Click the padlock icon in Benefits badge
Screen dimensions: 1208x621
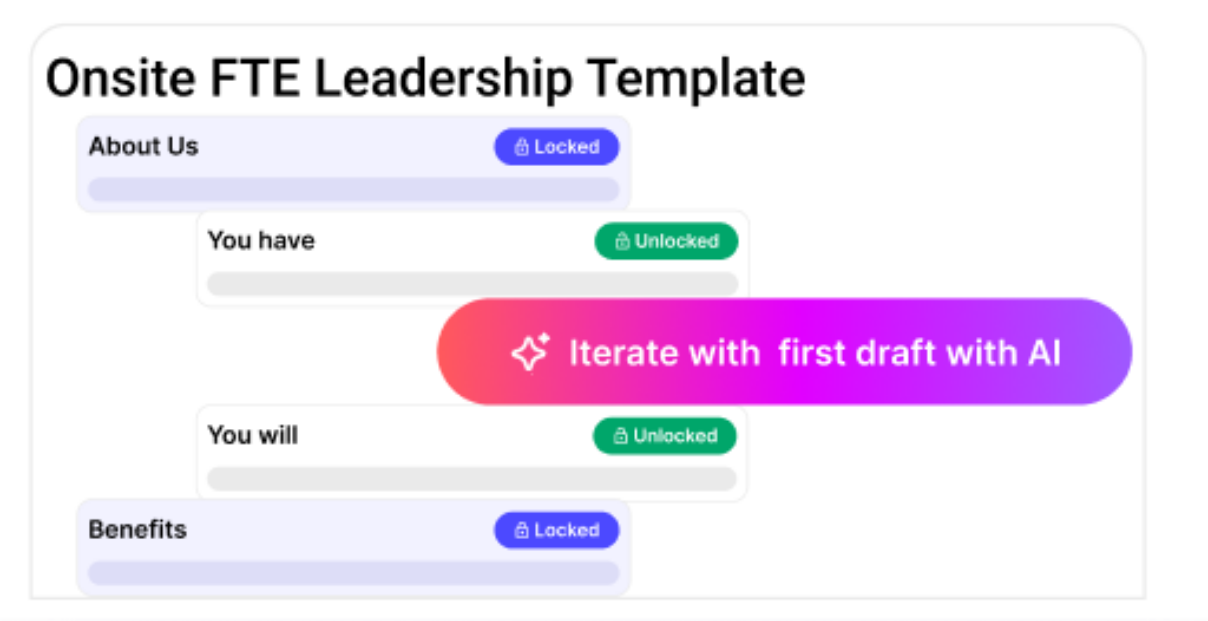(521, 531)
